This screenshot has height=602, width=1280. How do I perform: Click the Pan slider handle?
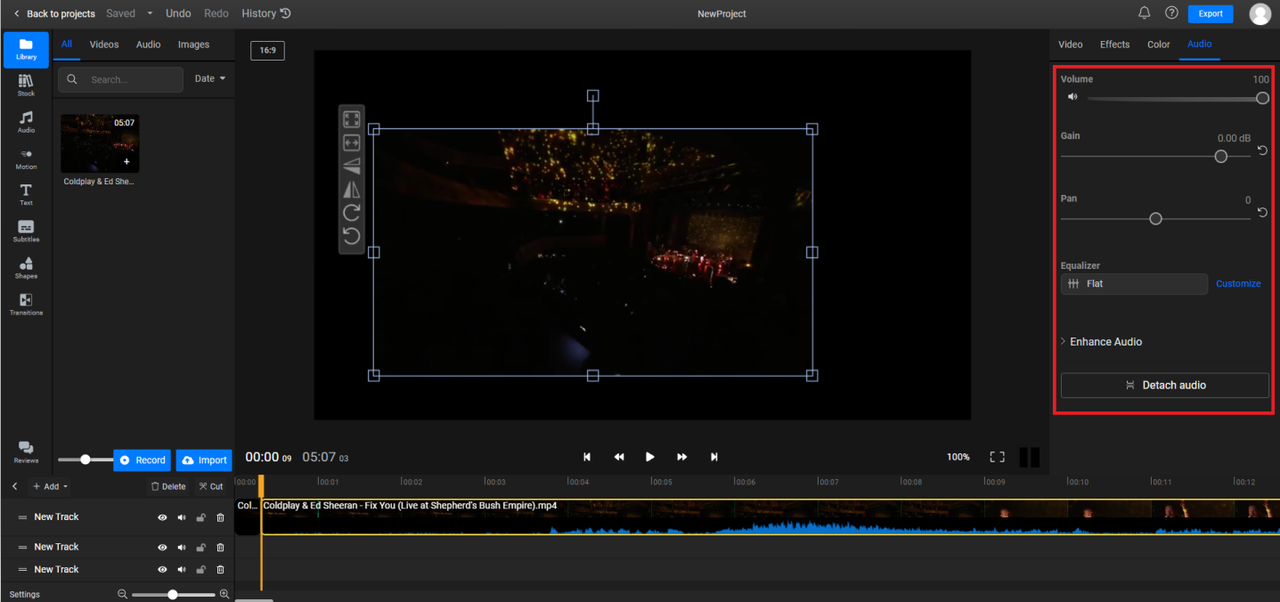tap(1156, 219)
